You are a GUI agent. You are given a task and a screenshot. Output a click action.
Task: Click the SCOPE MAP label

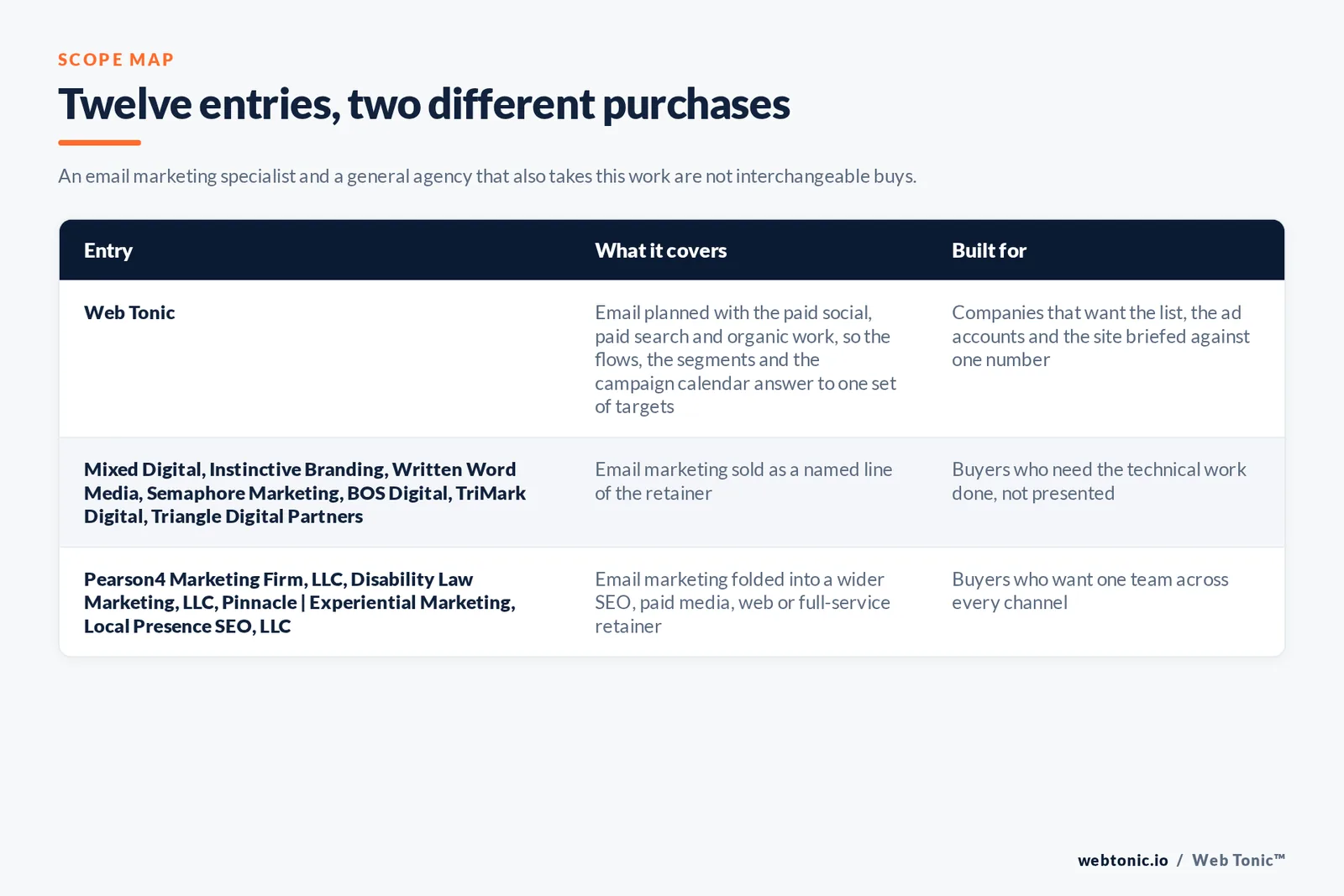coord(116,60)
